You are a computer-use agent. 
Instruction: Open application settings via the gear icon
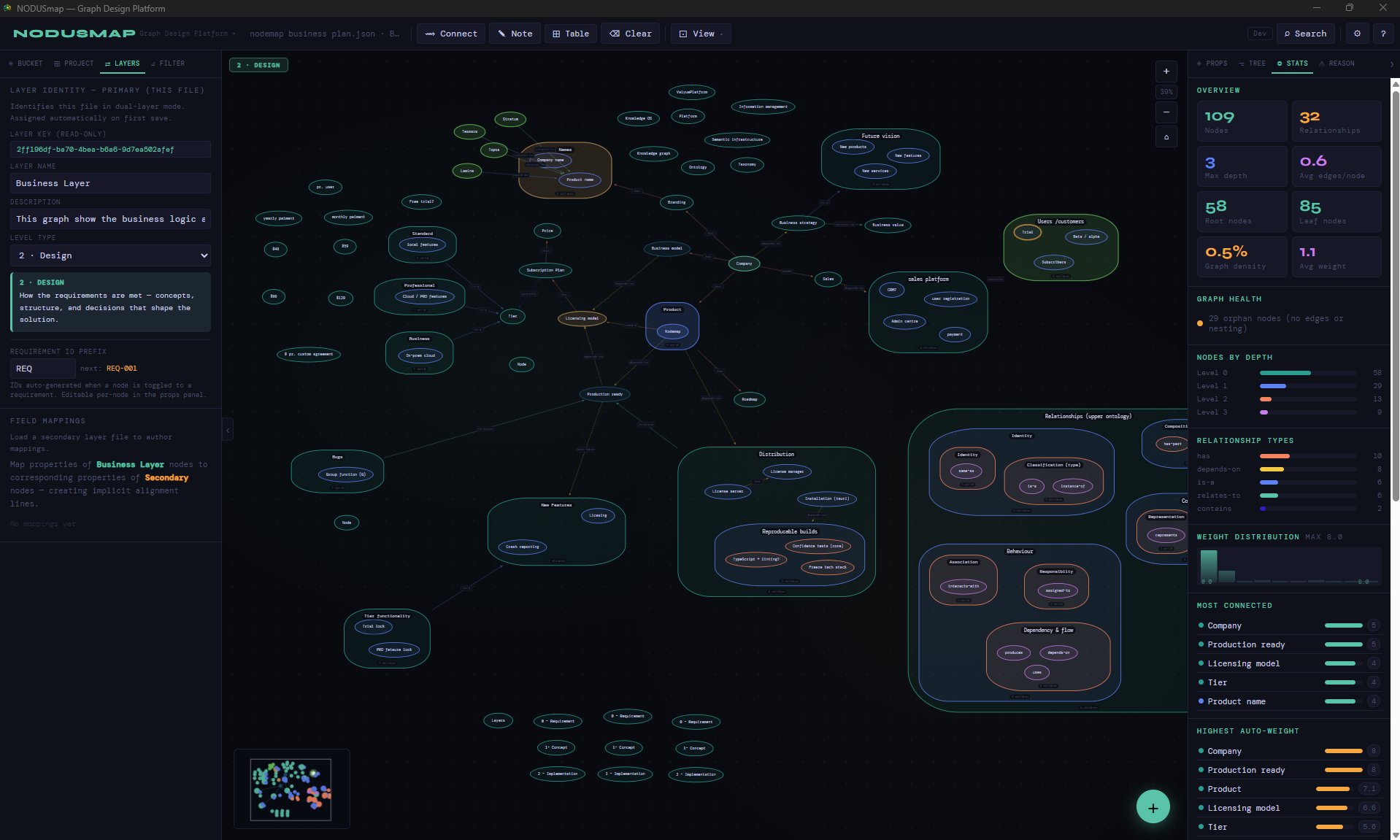[1356, 34]
